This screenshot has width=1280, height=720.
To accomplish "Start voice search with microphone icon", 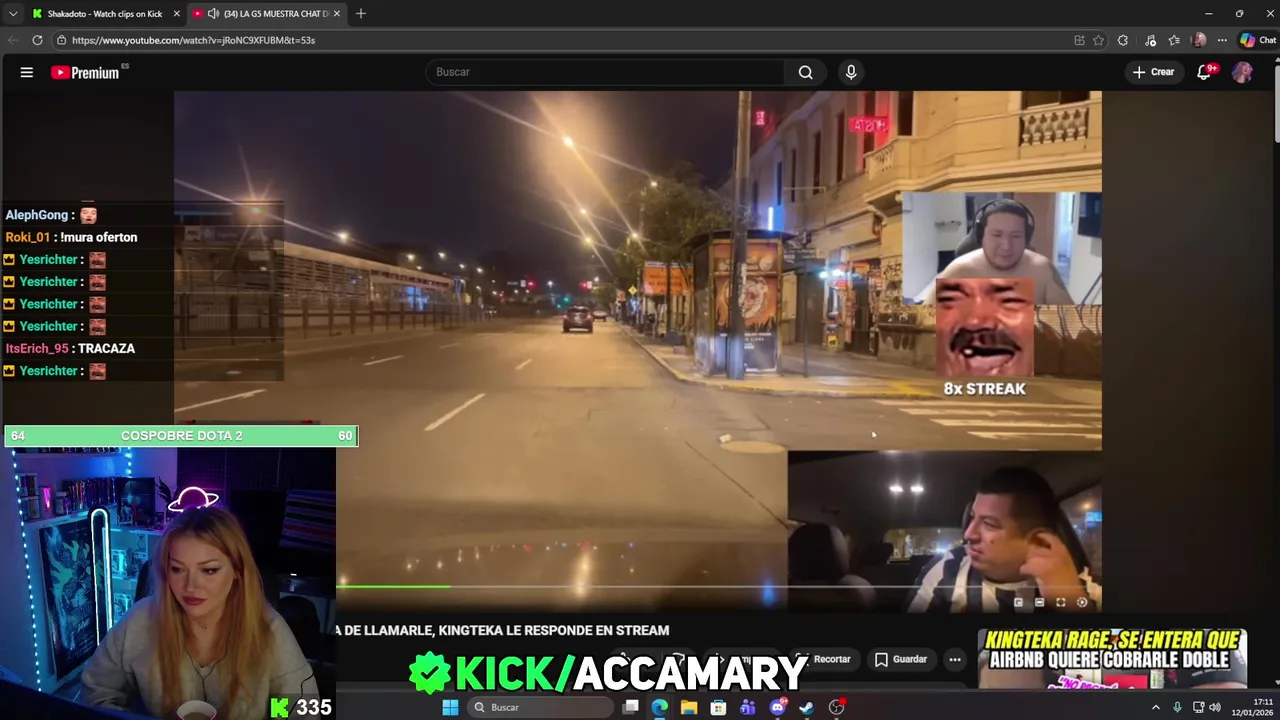I will click(x=851, y=72).
